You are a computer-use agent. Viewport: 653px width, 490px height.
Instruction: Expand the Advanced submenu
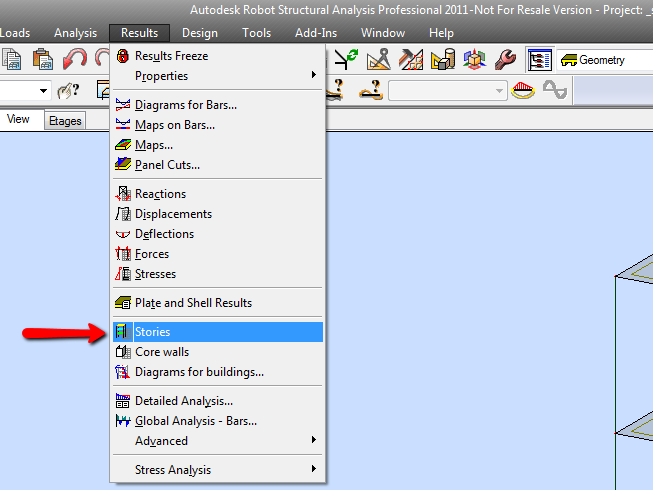217,441
